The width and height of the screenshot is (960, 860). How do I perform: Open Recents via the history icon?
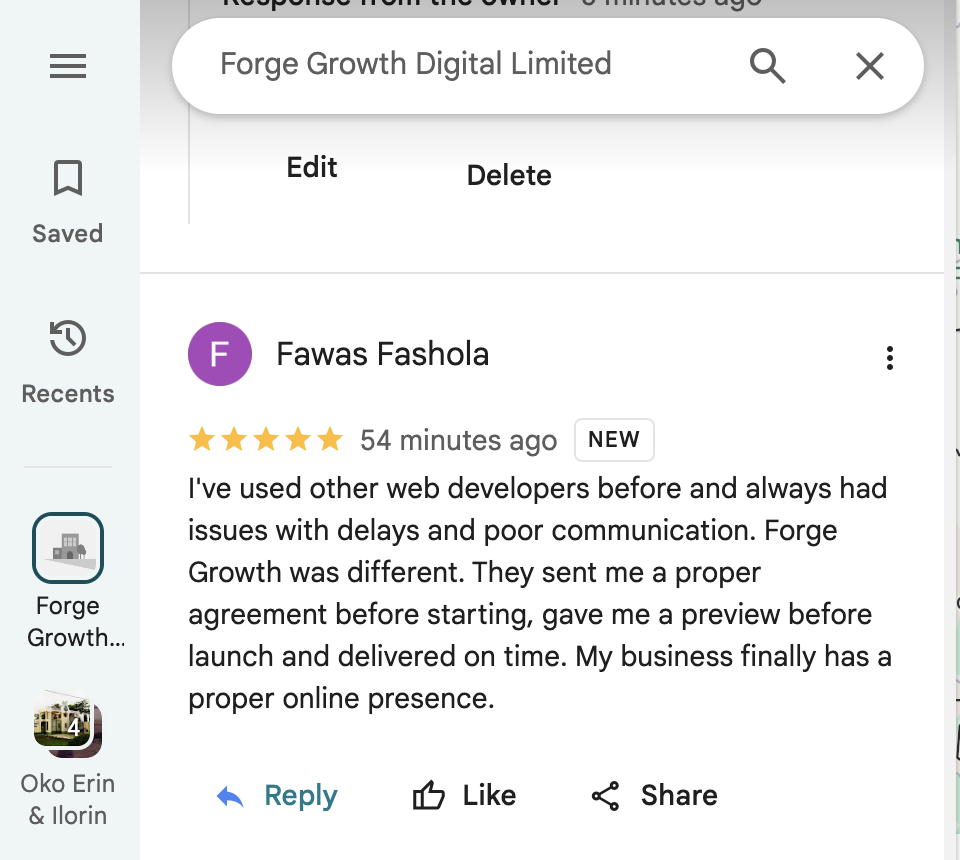click(67, 339)
